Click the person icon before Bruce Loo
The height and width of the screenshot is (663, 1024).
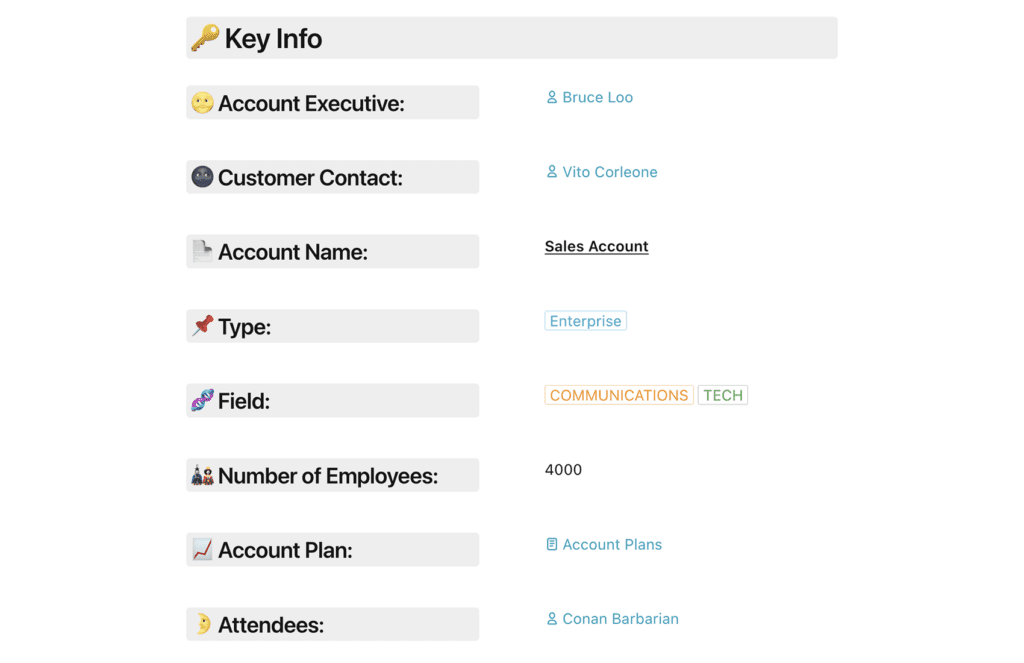coord(551,97)
